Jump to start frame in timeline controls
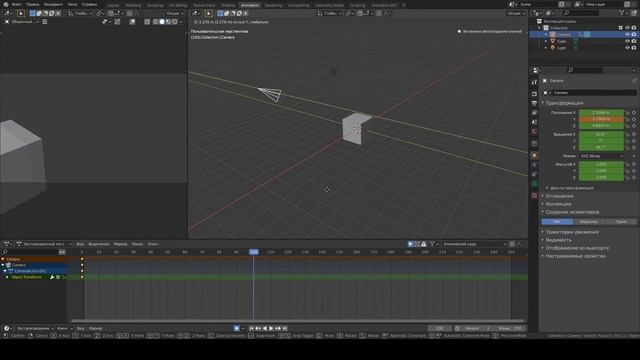This screenshot has width=640, height=360. click(x=251, y=328)
